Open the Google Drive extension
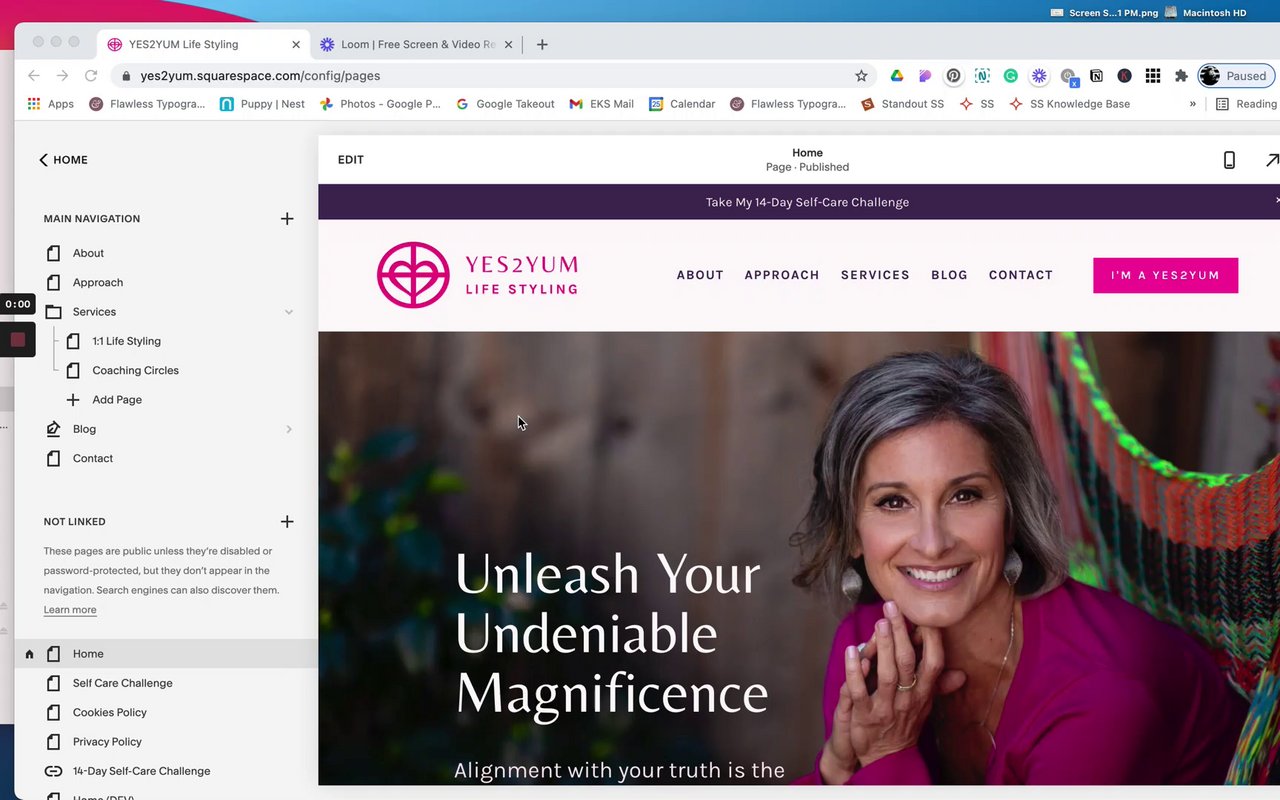The height and width of the screenshot is (800, 1280). (897, 76)
